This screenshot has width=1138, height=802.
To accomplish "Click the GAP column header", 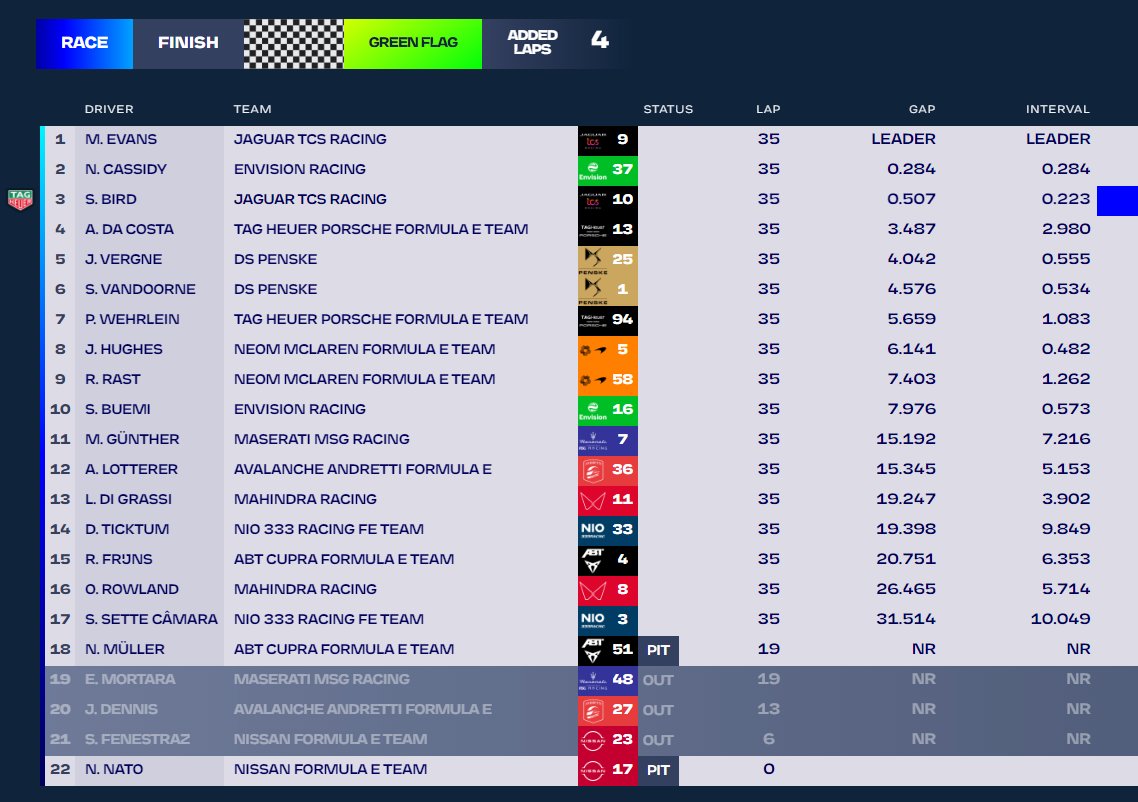I will pyautogui.click(x=922, y=109).
